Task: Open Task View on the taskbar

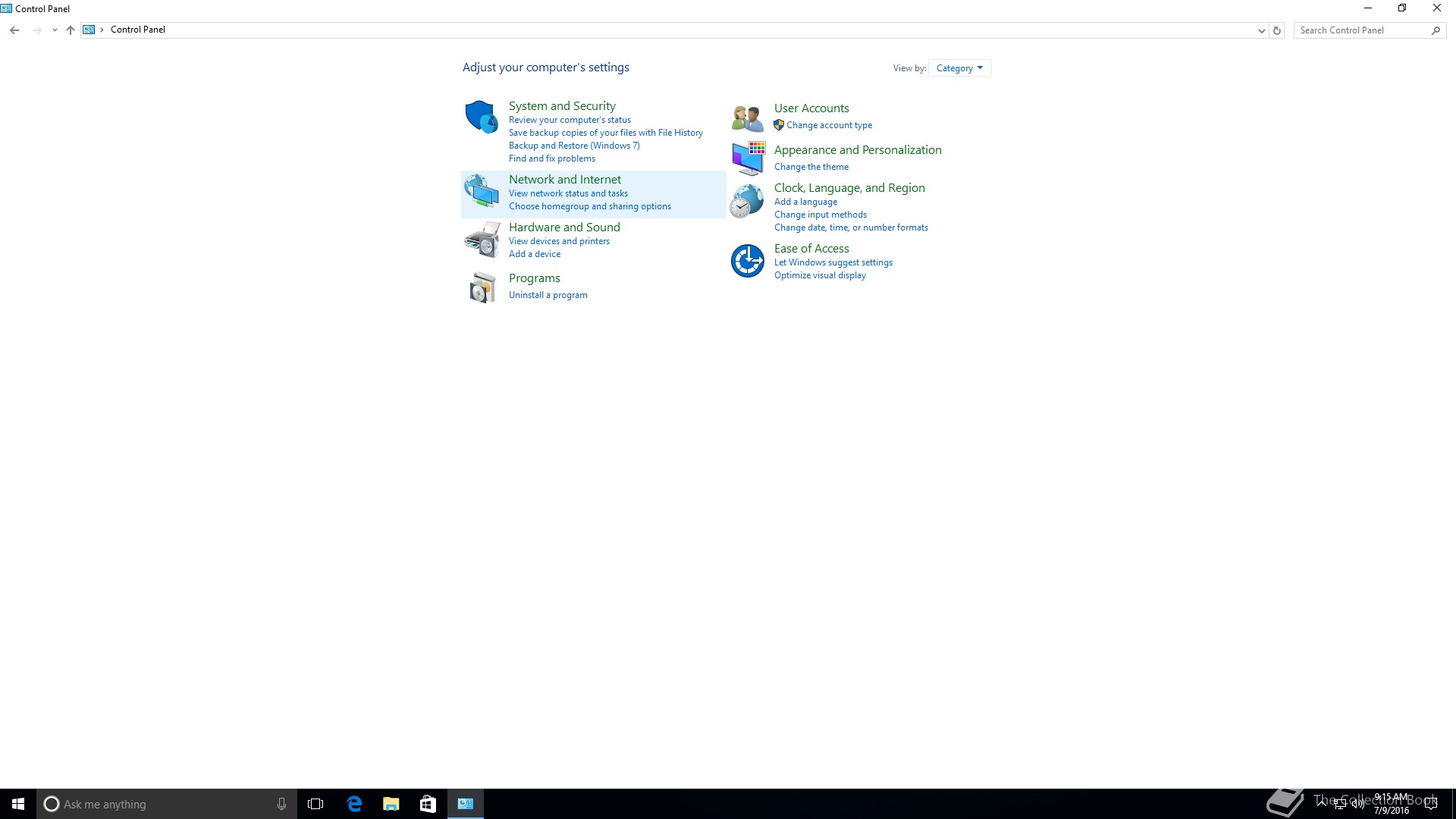Action: click(x=315, y=804)
